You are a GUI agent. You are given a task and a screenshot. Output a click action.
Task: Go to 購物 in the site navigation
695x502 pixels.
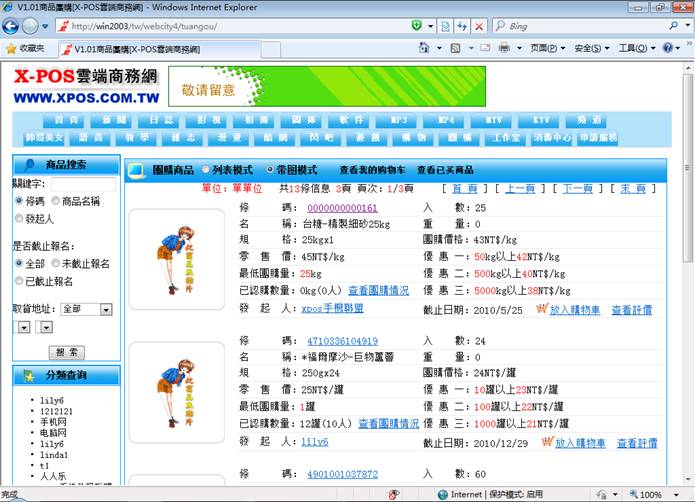[414, 137]
